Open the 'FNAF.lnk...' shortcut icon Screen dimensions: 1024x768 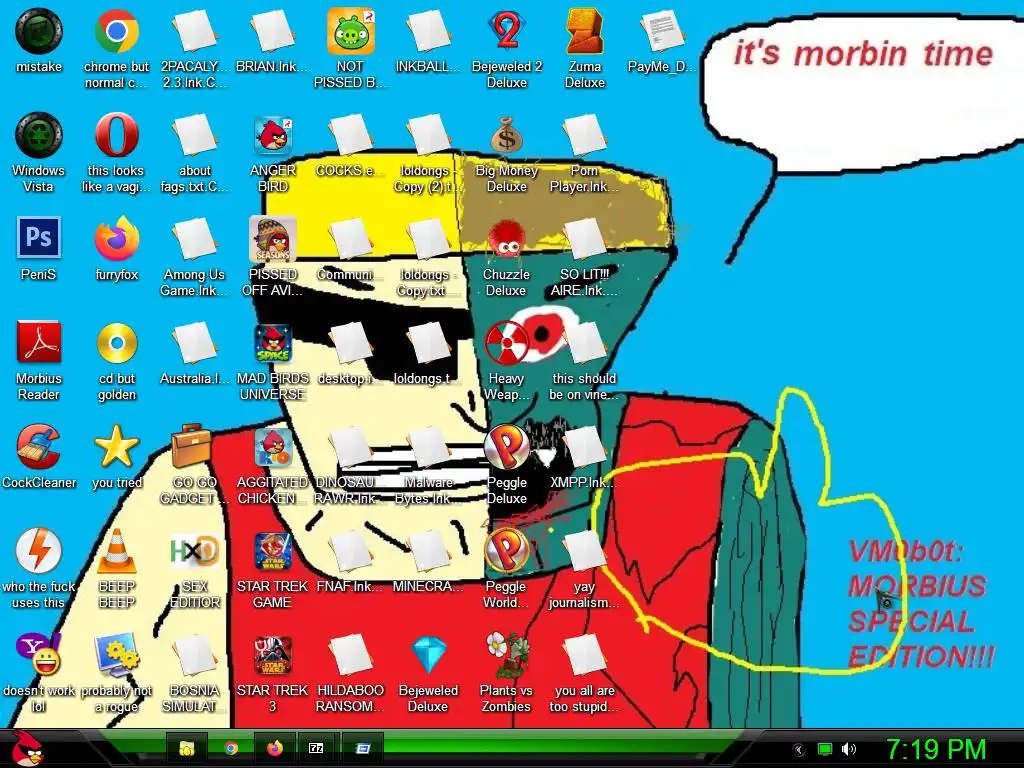tap(351, 551)
